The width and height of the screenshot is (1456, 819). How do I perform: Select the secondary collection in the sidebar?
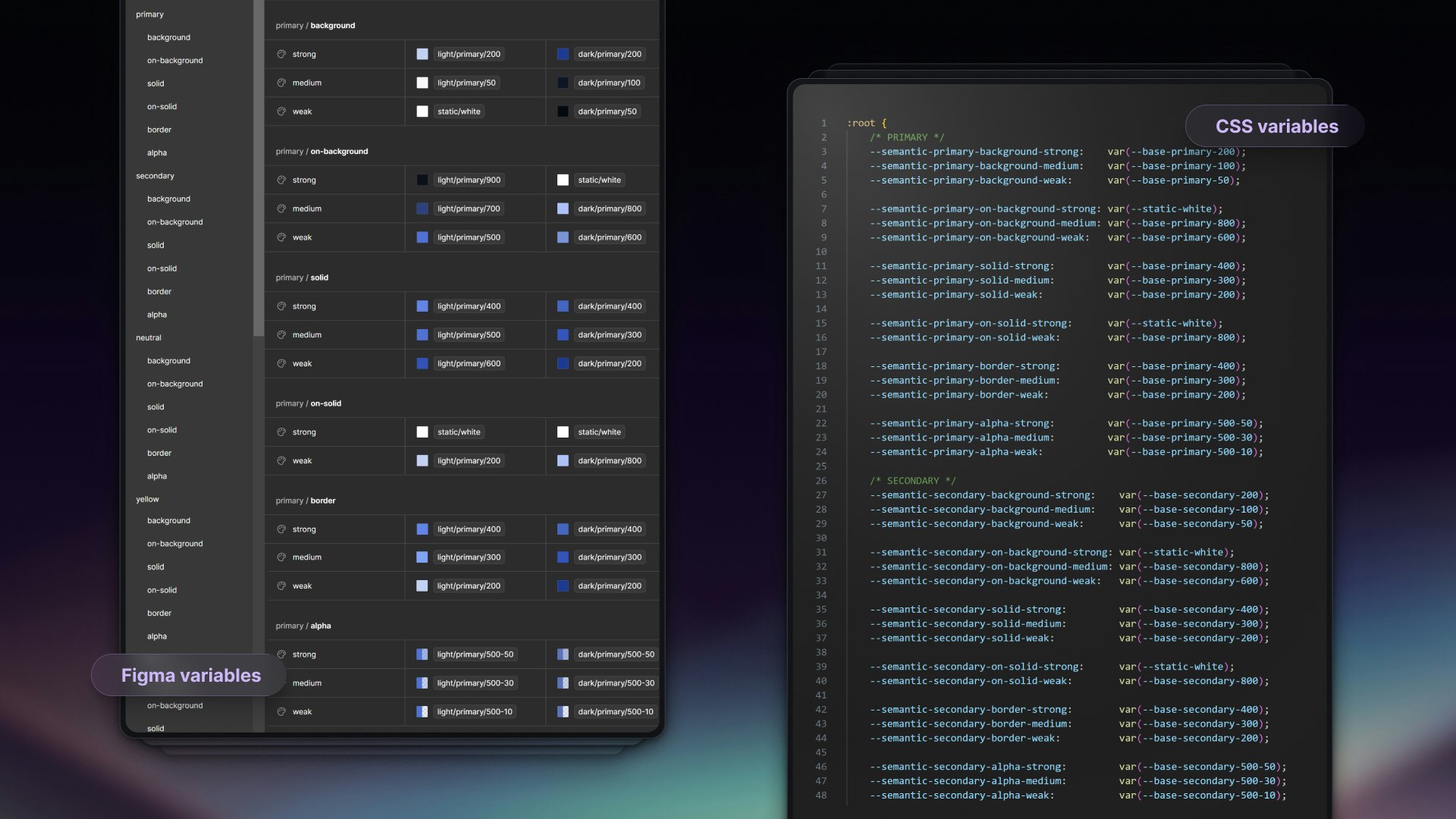(155, 176)
